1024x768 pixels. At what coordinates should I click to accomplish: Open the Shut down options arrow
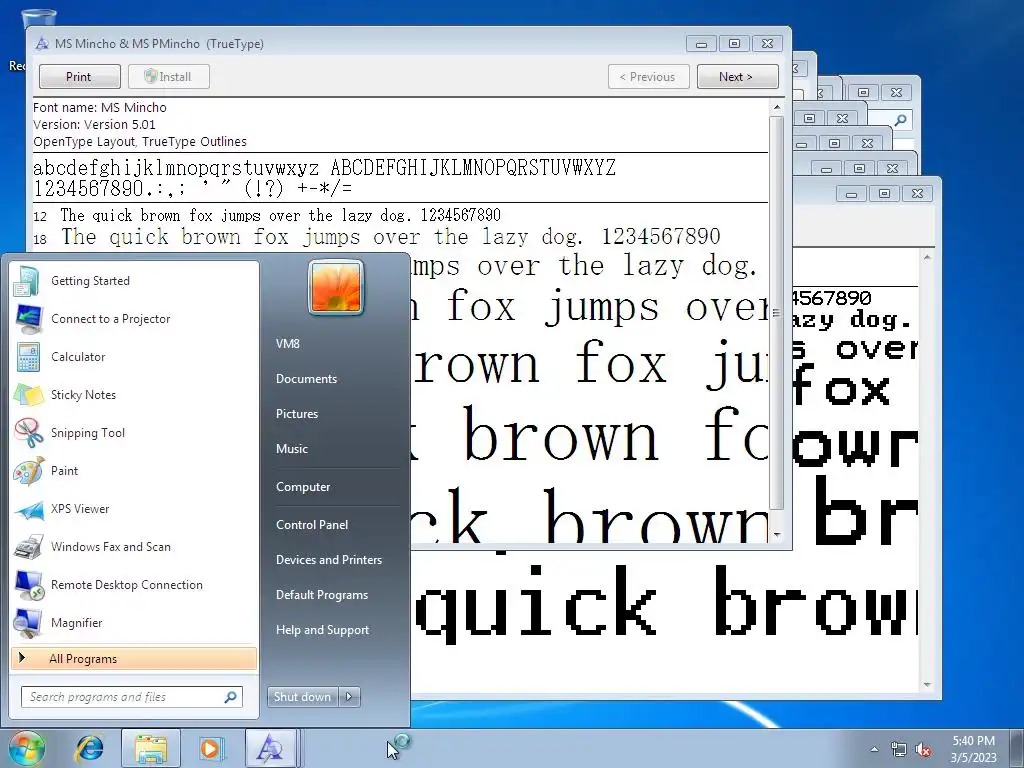click(349, 697)
